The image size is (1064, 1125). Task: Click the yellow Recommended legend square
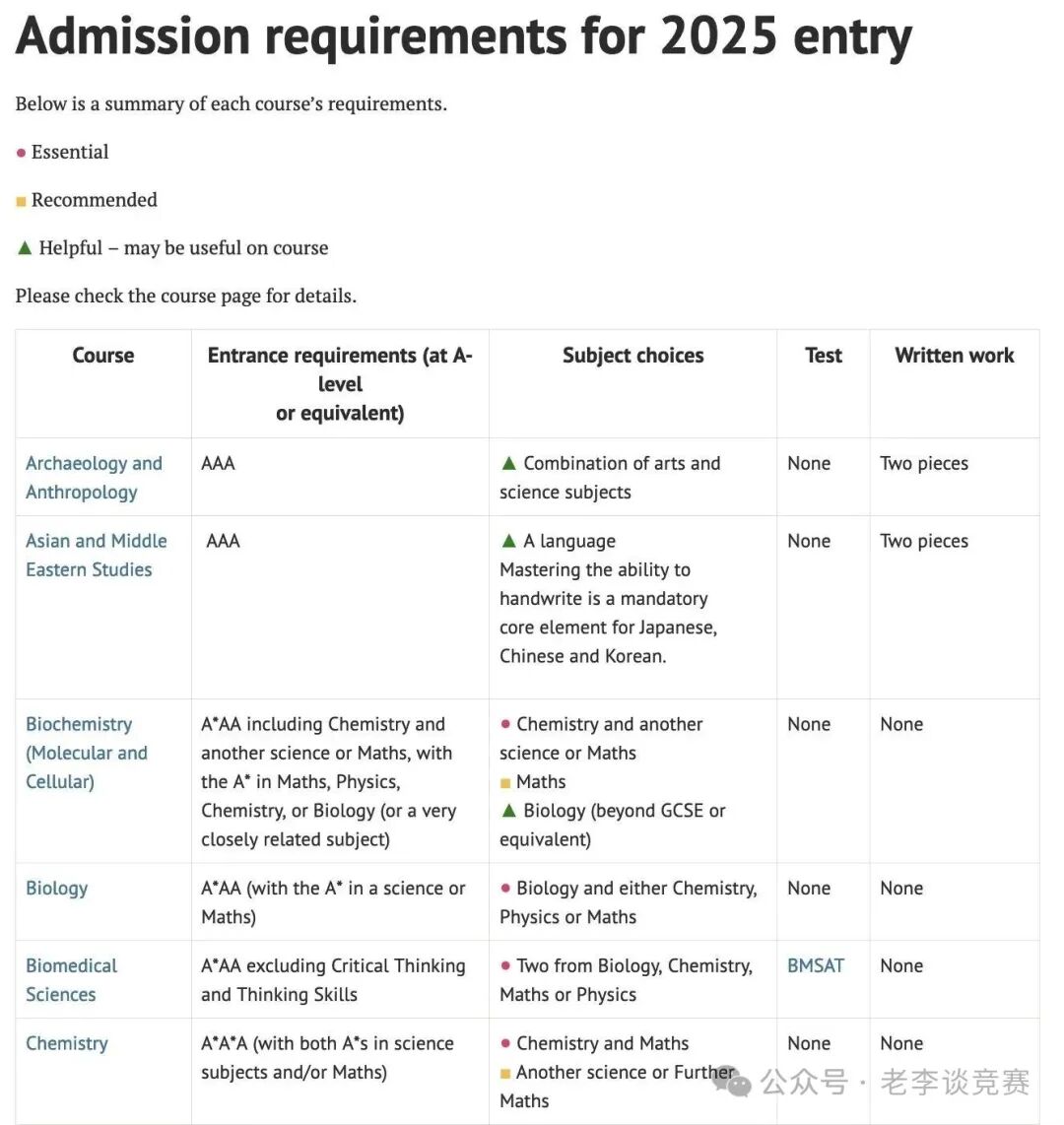point(21,202)
